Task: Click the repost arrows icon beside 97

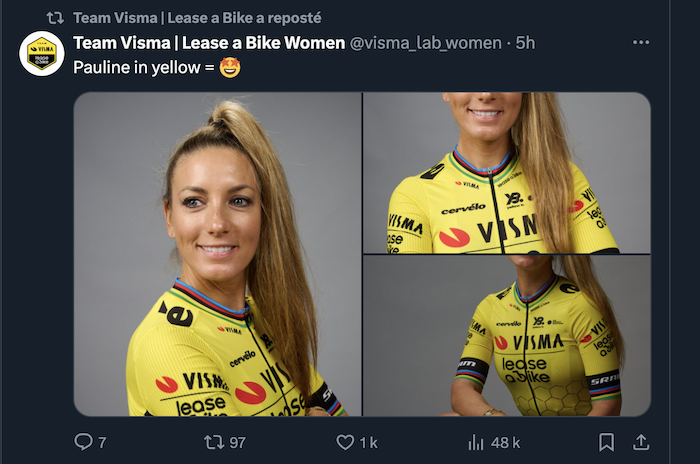Action: click(x=213, y=442)
